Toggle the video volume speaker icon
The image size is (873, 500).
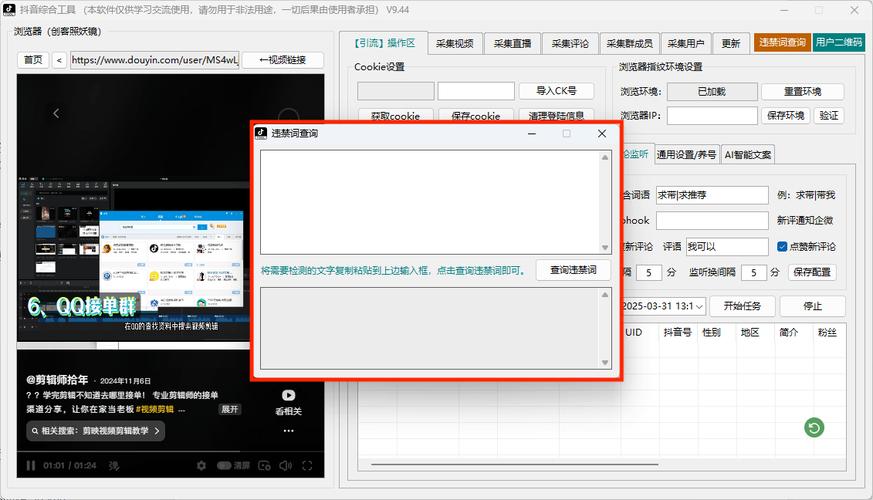287,466
